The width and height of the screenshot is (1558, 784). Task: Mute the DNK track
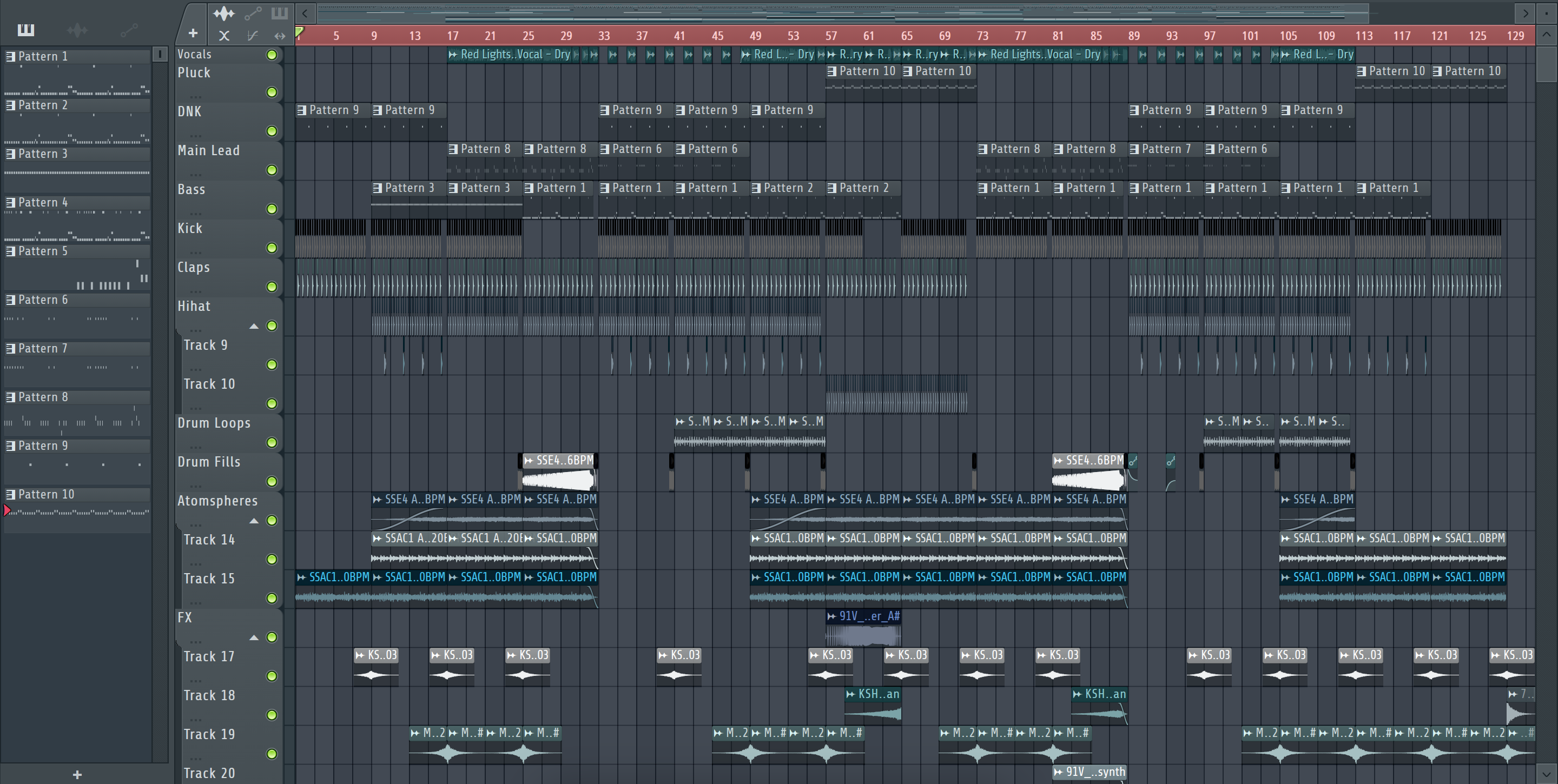coord(272,131)
